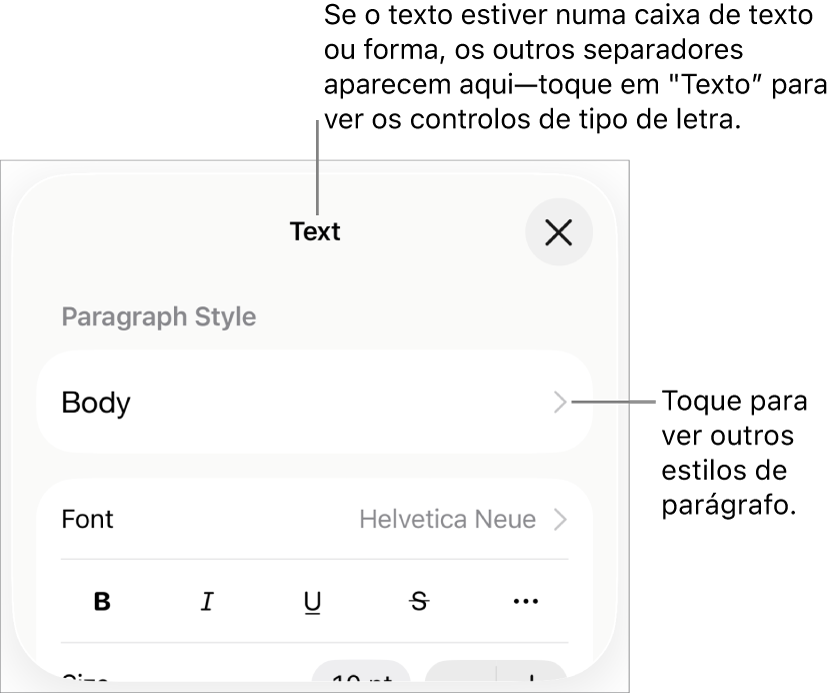Italicize the selected text
838x694 pixels.
pos(206,601)
